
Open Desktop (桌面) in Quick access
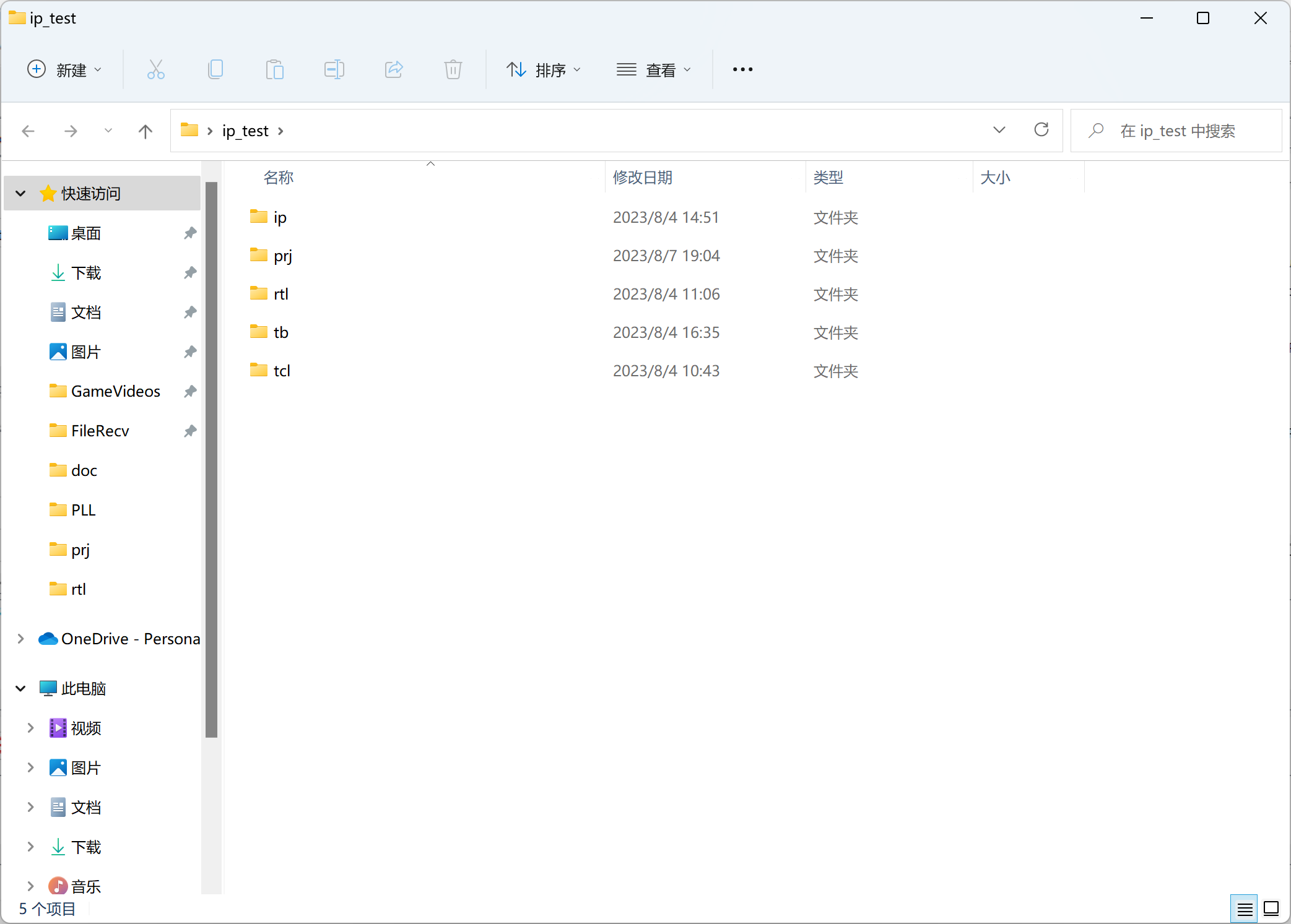(x=85, y=233)
